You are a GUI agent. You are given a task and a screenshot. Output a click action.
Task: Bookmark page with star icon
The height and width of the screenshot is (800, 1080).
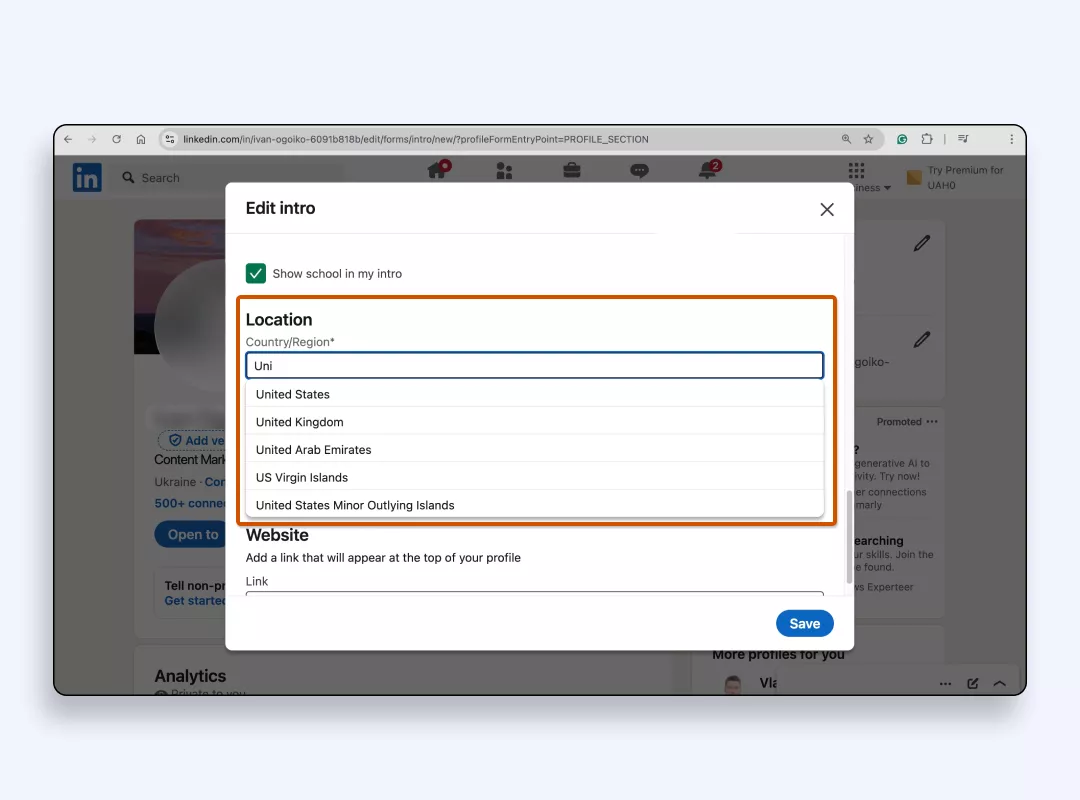[x=869, y=139]
